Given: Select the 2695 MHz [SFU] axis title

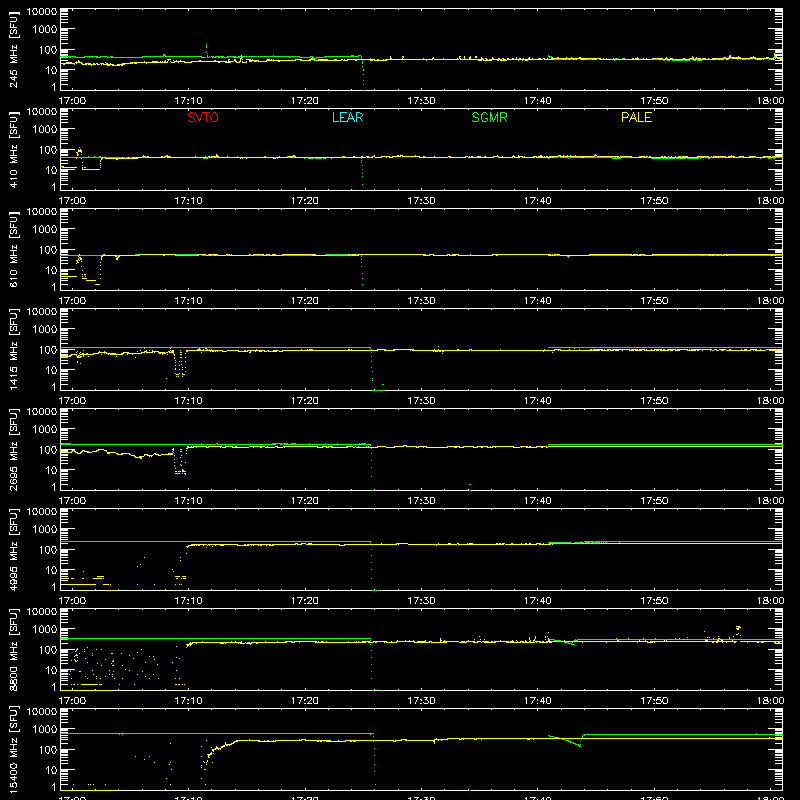Looking at the screenshot, I should [13, 449].
